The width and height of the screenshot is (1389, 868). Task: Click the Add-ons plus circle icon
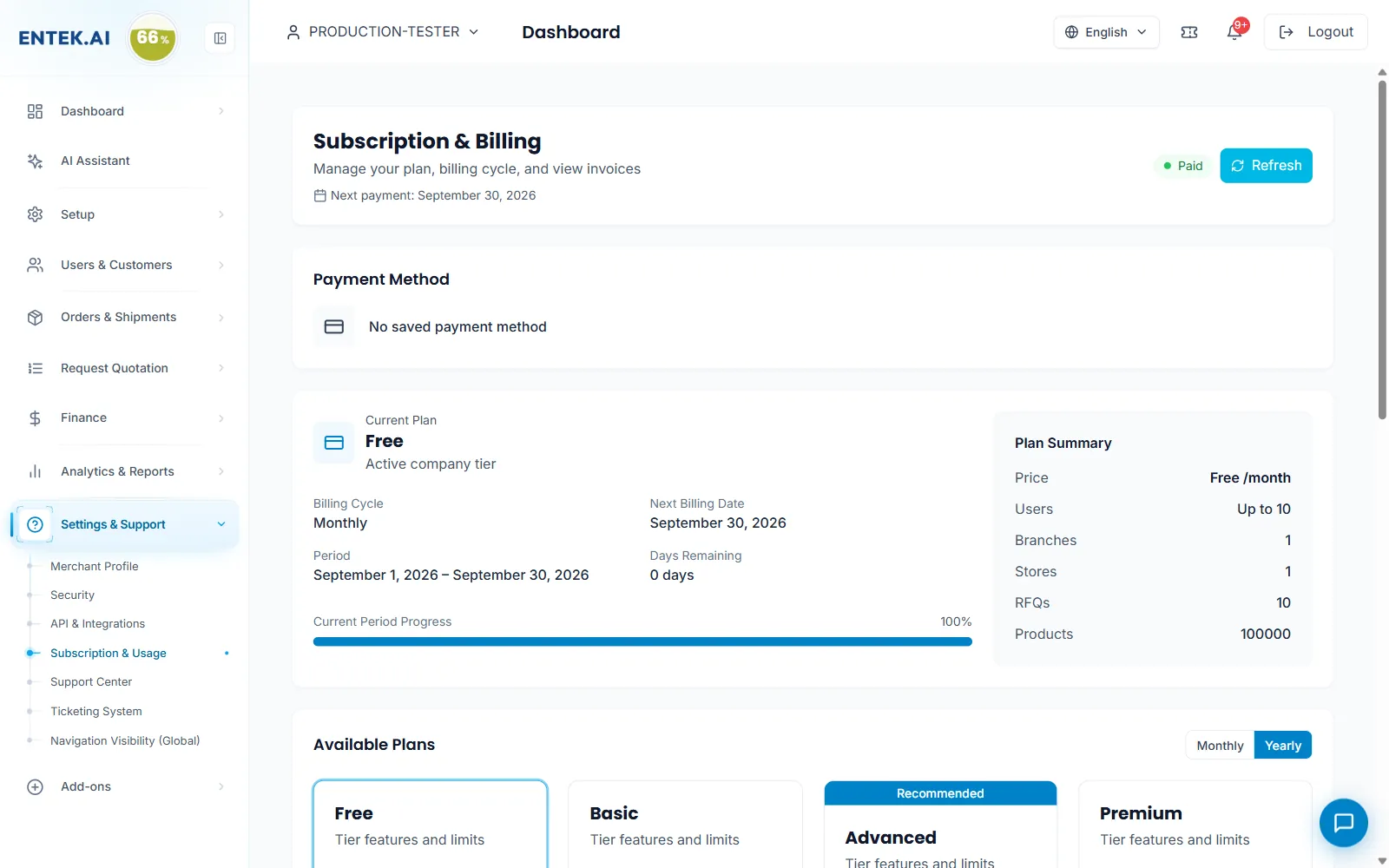(35, 787)
